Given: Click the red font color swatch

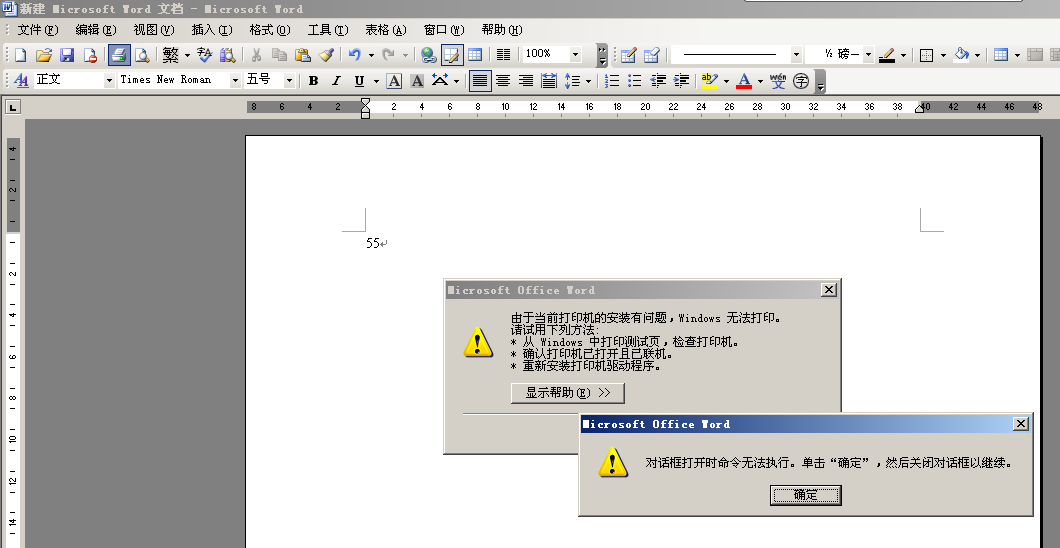Looking at the screenshot, I should pyautogui.click(x=744, y=81).
